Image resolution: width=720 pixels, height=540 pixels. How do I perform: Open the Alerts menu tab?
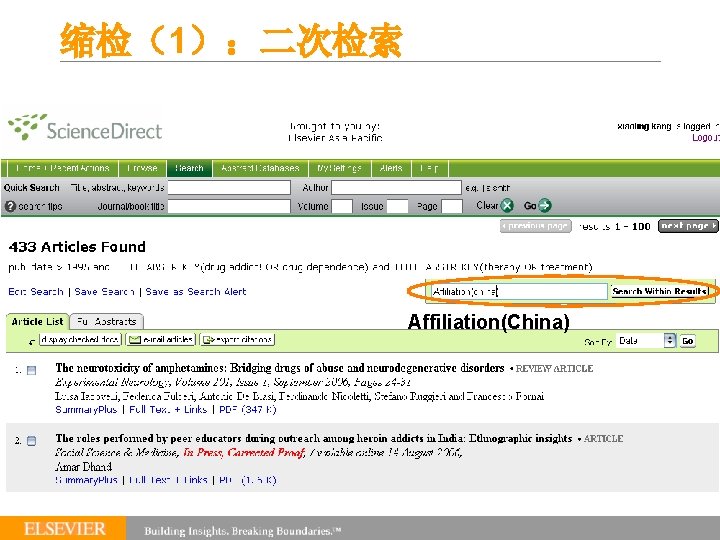tap(391, 168)
